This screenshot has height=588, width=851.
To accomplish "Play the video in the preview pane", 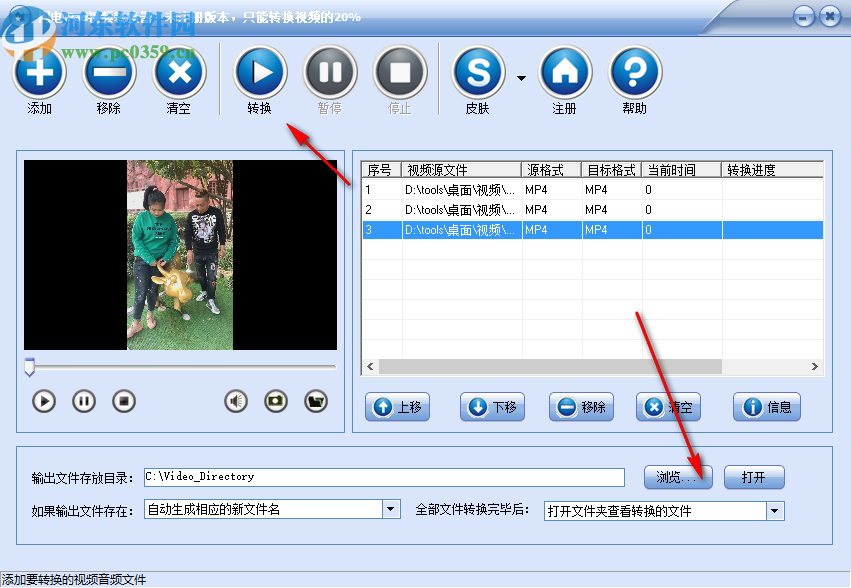I will (x=43, y=401).
